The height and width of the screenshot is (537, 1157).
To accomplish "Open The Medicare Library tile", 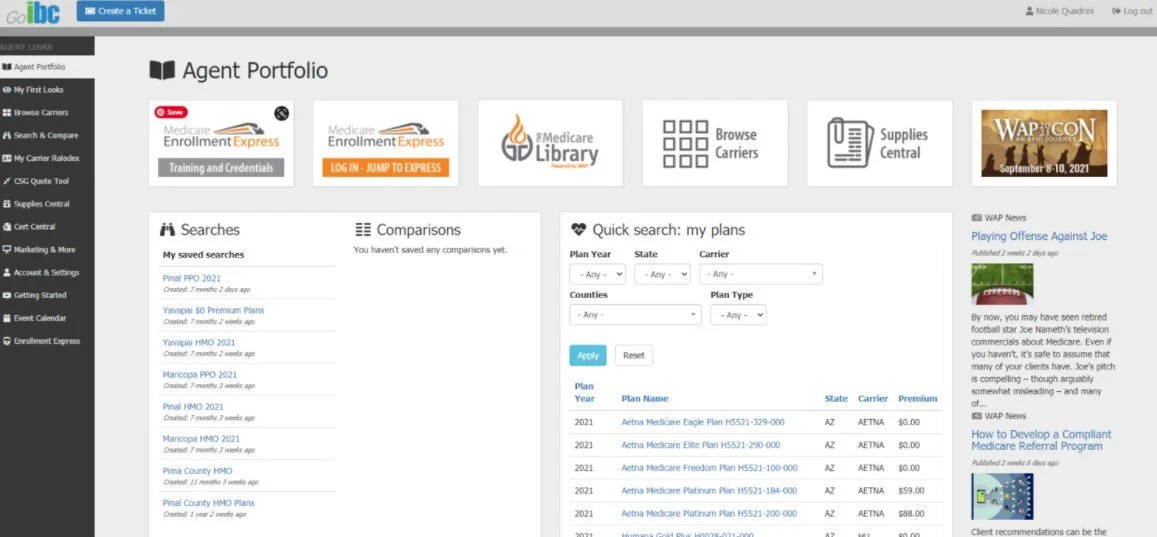I will click(550, 144).
